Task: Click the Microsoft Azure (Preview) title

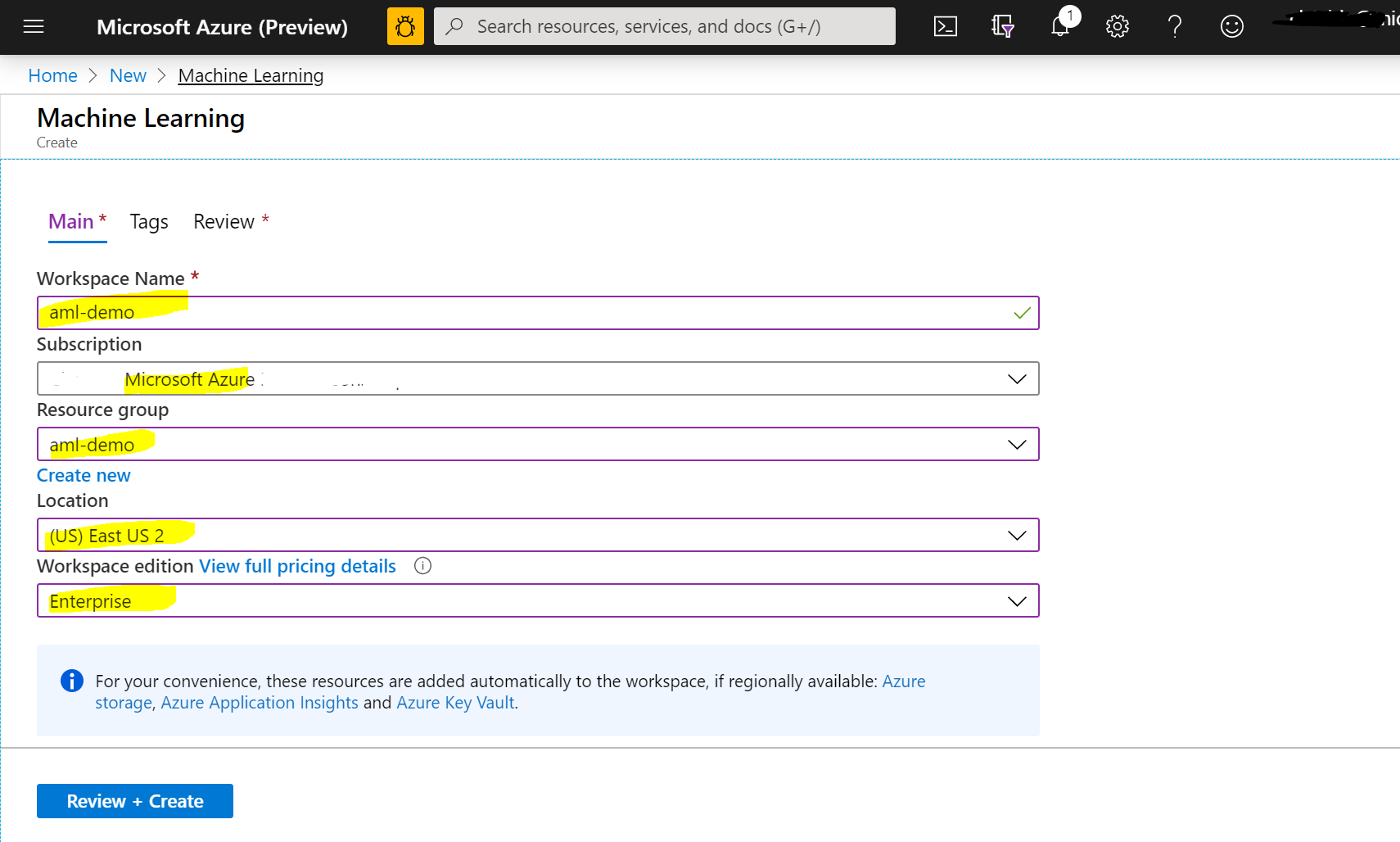Action: pyautogui.click(x=222, y=27)
